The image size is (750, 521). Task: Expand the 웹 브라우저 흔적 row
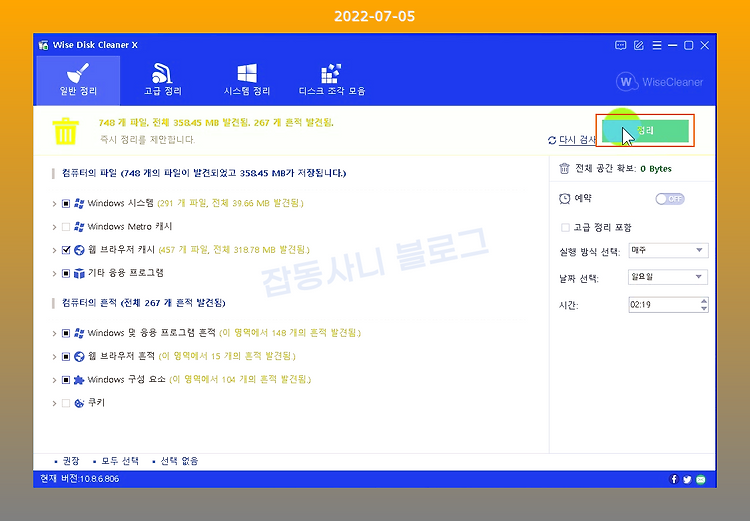click(54, 357)
